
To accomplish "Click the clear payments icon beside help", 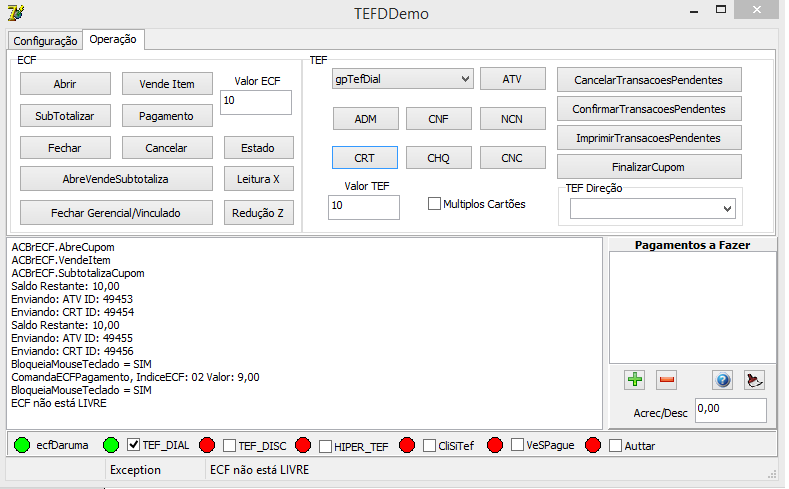I will tap(754, 380).
